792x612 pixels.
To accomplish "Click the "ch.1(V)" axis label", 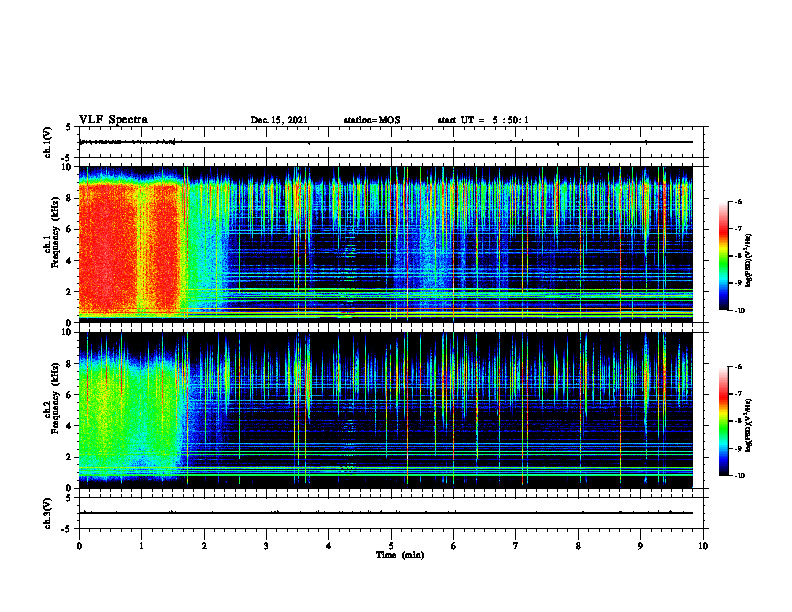I will (47, 142).
